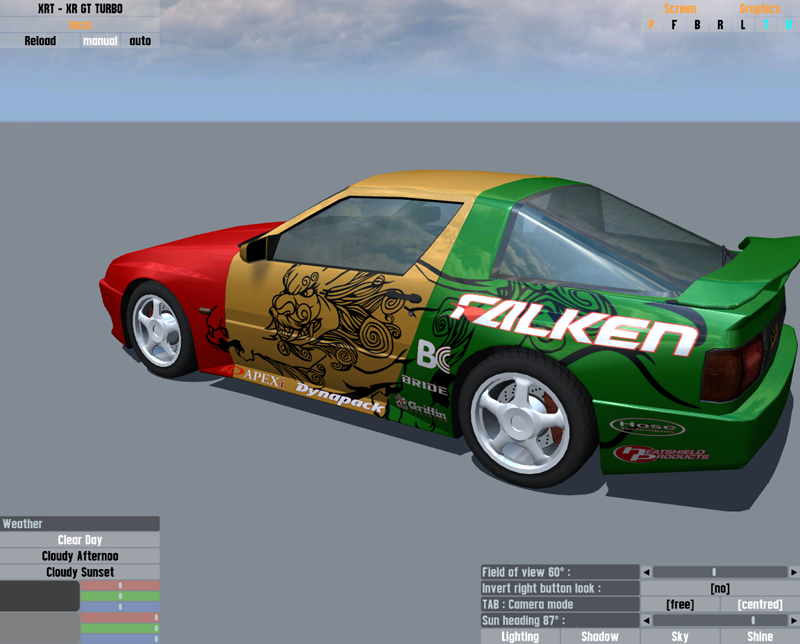Click the Sun heading slider bar
This screenshot has height=644, width=800.
(x=720, y=621)
